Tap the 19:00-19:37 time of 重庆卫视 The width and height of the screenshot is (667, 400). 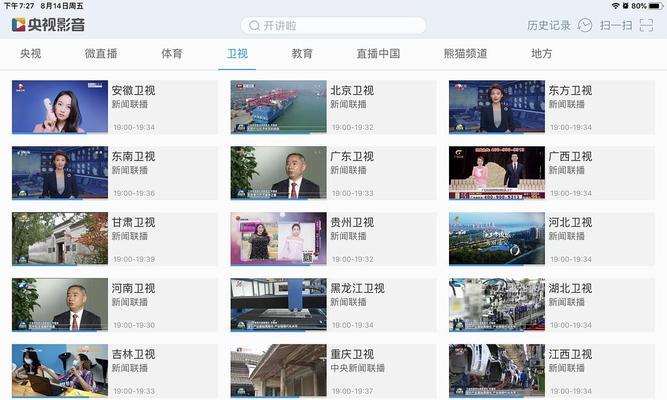click(x=353, y=391)
